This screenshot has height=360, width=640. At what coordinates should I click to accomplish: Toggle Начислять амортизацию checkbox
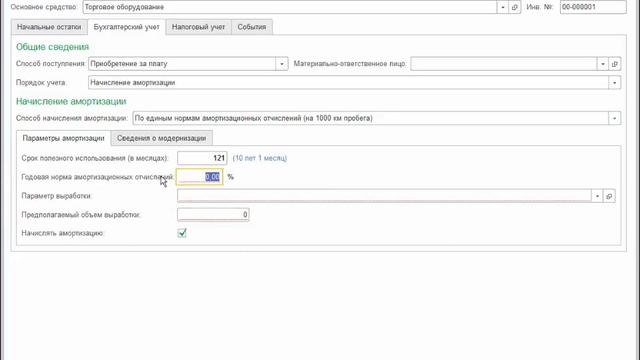(x=182, y=233)
